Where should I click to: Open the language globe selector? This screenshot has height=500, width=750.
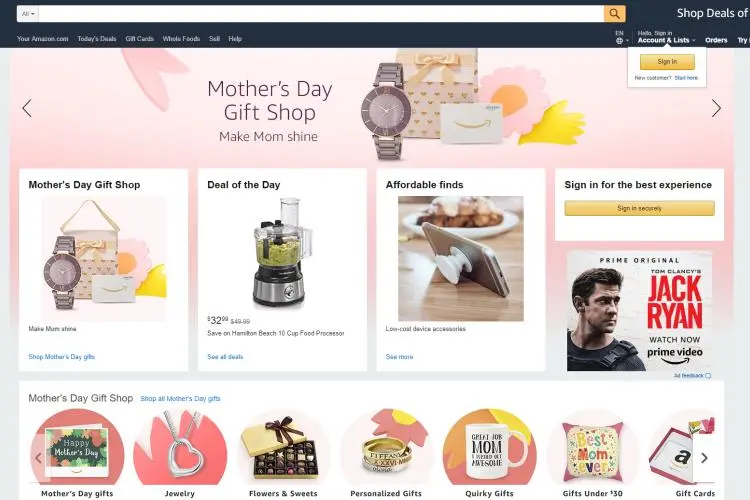point(621,38)
